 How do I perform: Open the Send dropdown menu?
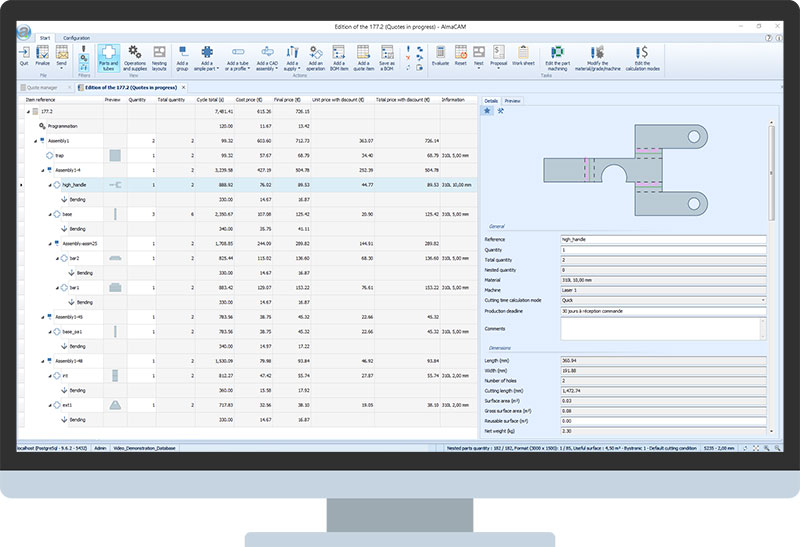(x=62, y=57)
